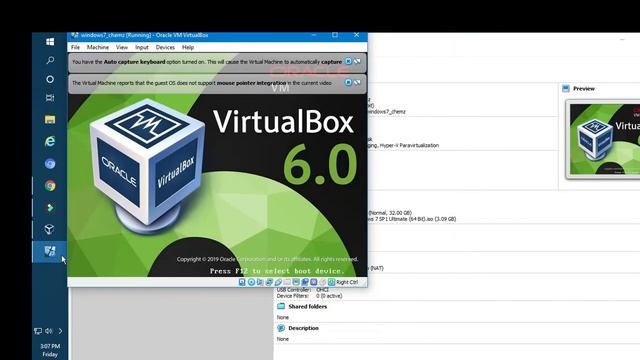Viewport: 640px width, 360px height.
Task: Open the Input menu
Action: (x=142, y=47)
